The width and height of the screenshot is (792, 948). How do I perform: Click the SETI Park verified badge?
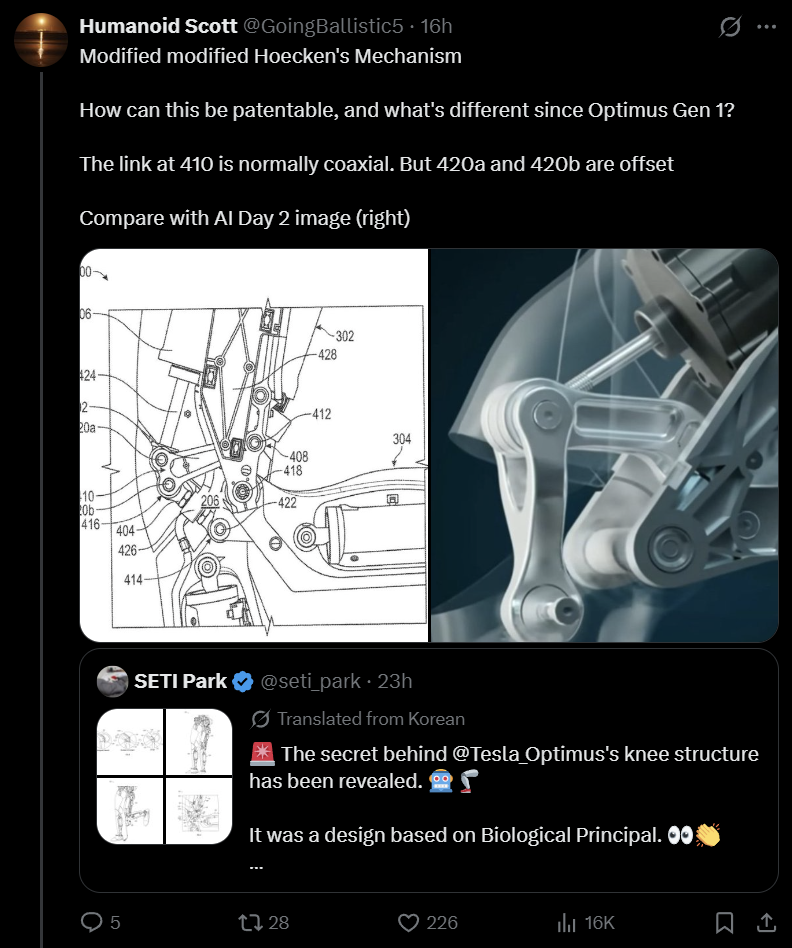(x=243, y=682)
